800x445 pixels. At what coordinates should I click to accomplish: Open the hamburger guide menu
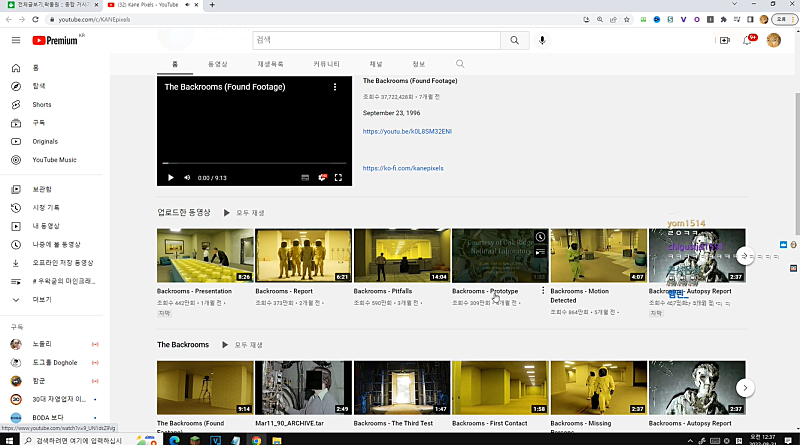tap(15, 40)
